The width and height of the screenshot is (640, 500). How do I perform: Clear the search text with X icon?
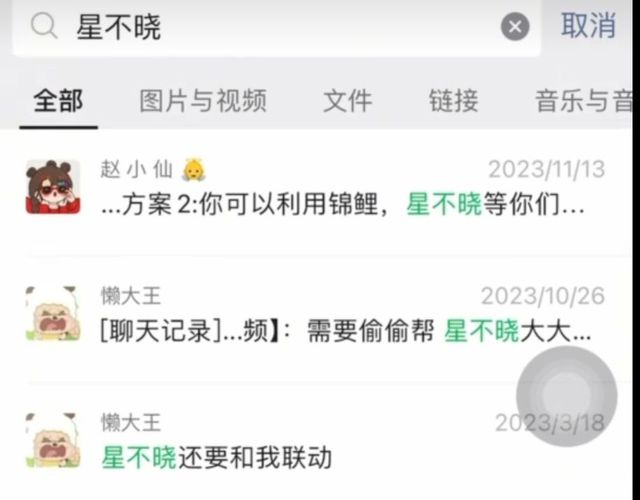[515, 27]
